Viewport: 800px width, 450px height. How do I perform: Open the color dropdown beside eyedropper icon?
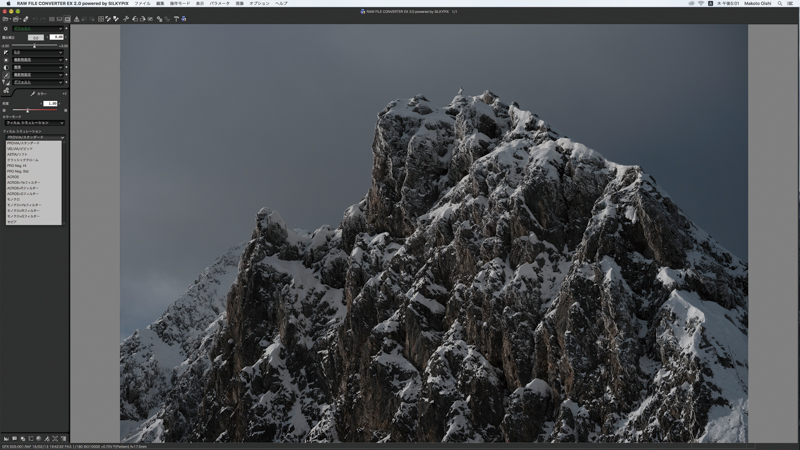38,74
